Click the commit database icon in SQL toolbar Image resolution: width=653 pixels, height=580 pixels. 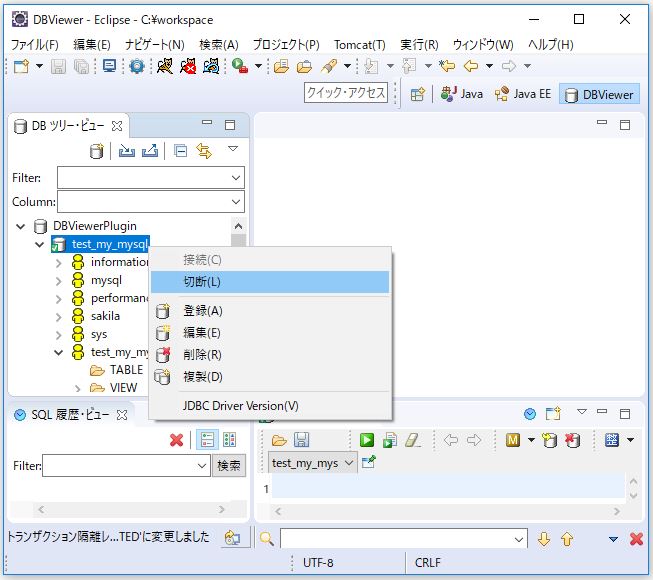tap(549, 440)
